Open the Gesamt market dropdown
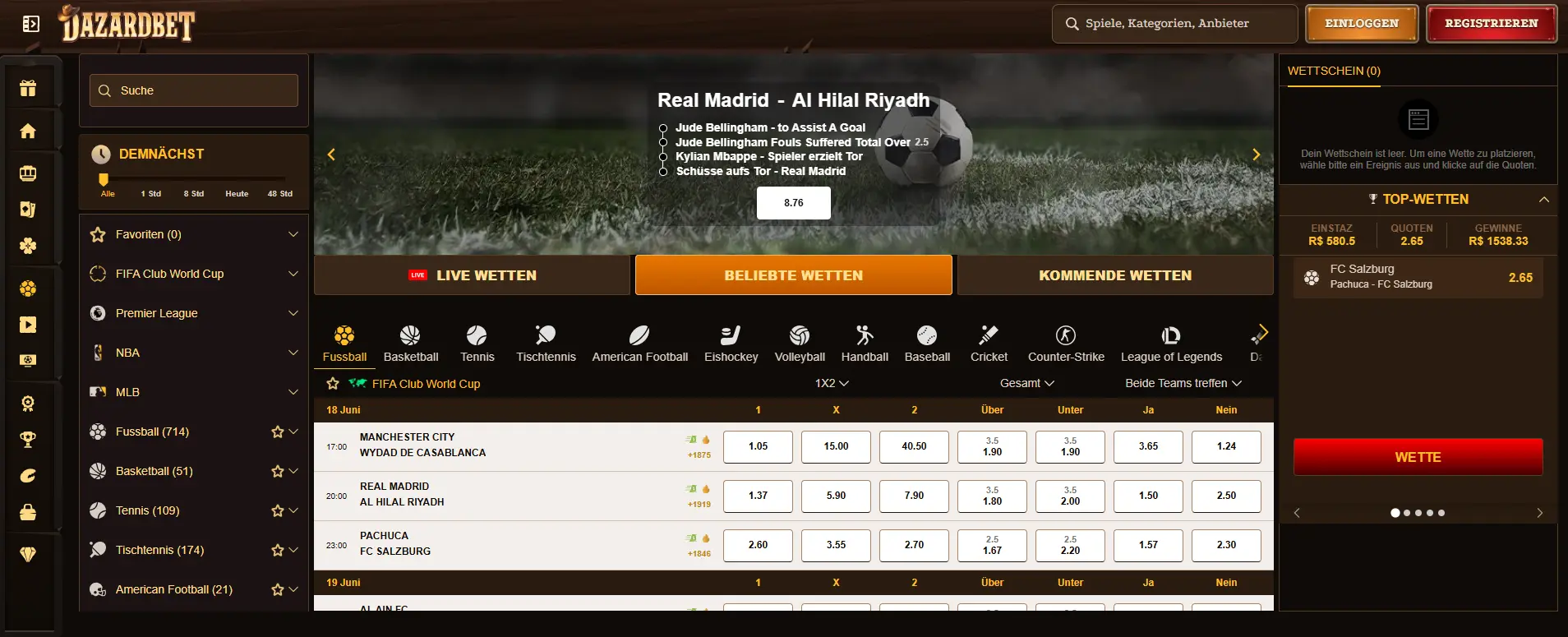This screenshot has width=1568, height=637. point(1026,383)
